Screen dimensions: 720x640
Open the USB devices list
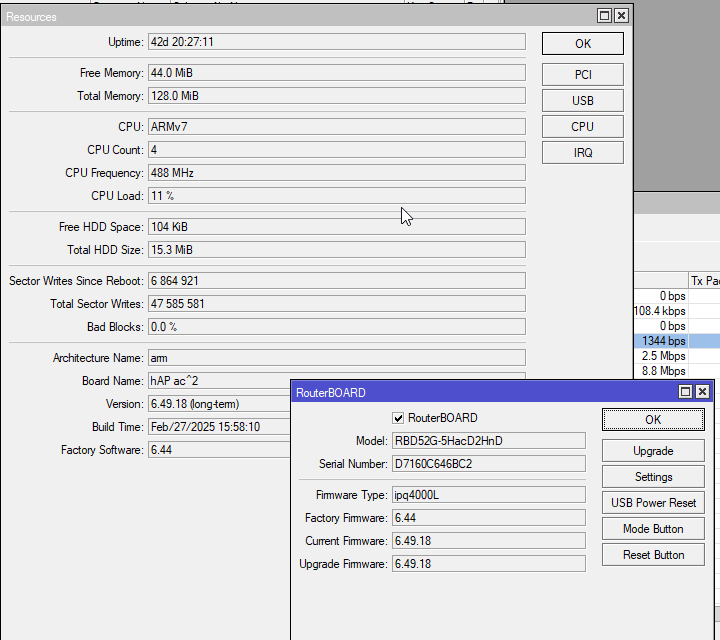point(583,101)
